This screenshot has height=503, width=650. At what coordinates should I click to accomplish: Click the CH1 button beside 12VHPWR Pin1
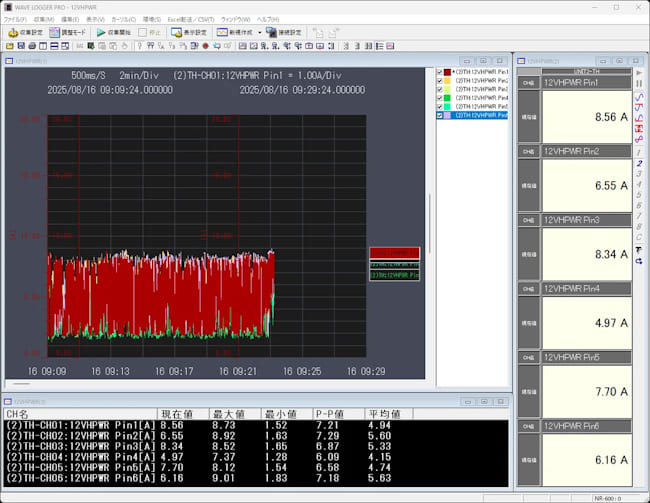[x=527, y=84]
